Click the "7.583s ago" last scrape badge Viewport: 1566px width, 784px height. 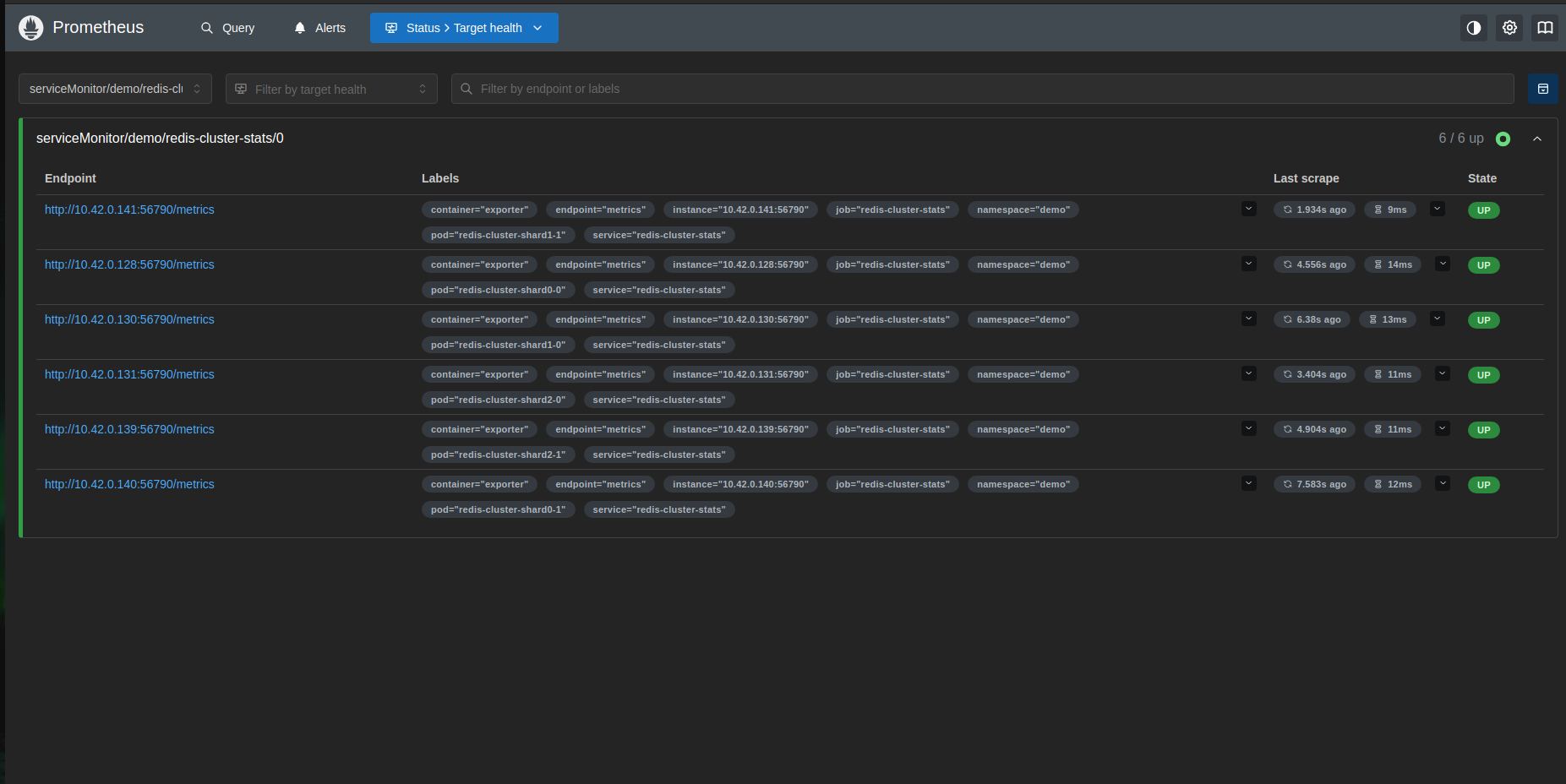(x=1314, y=484)
